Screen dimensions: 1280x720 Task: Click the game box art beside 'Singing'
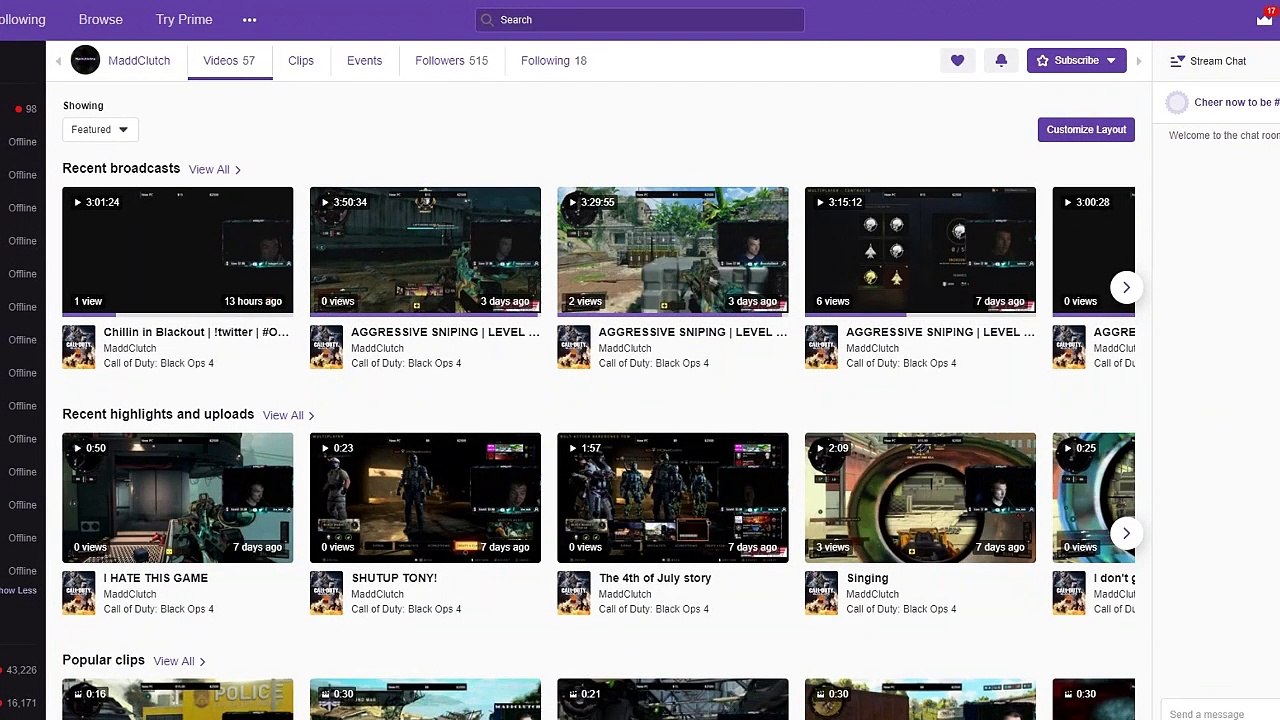coord(821,593)
